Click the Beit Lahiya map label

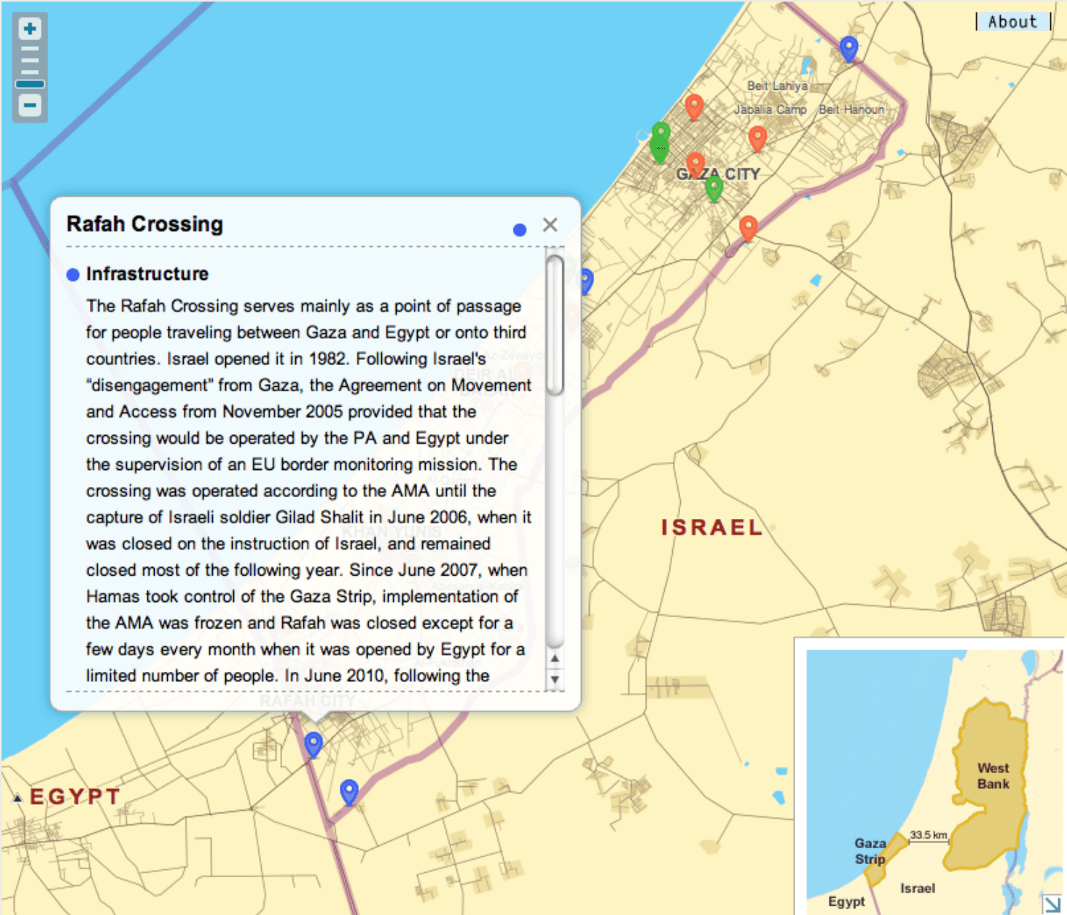tap(778, 86)
